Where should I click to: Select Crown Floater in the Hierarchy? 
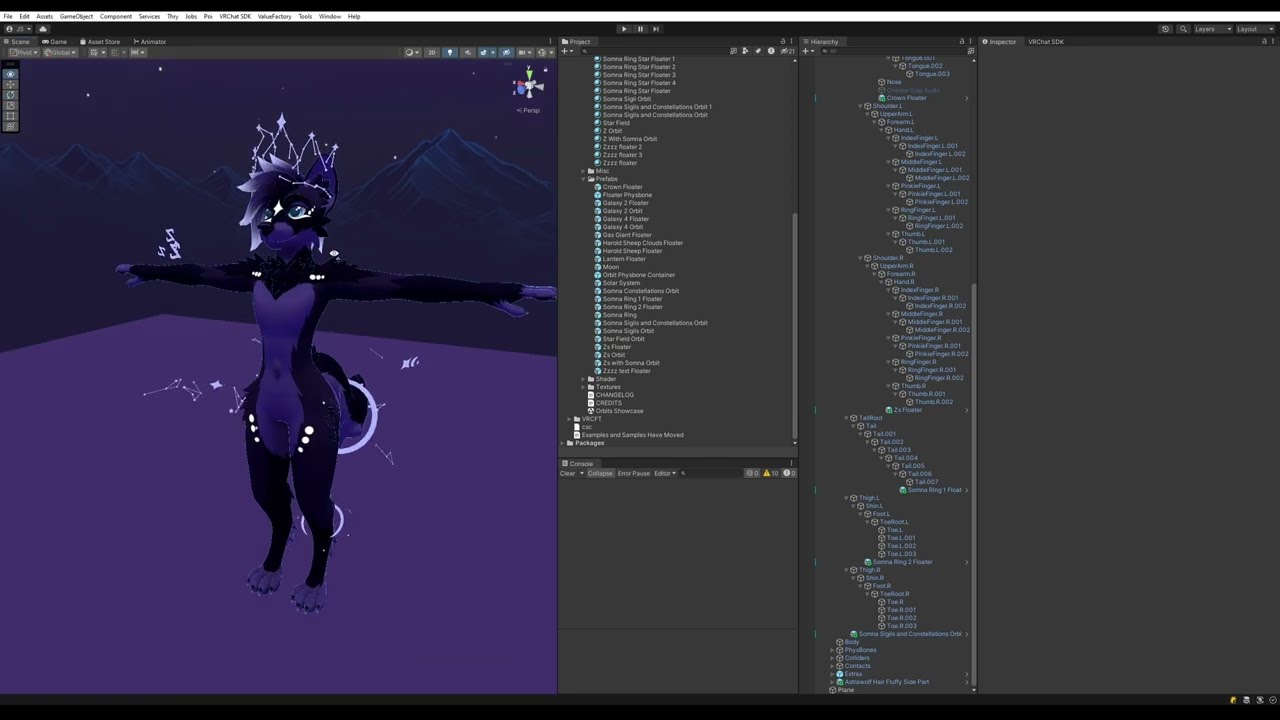pyautogui.click(x=906, y=98)
